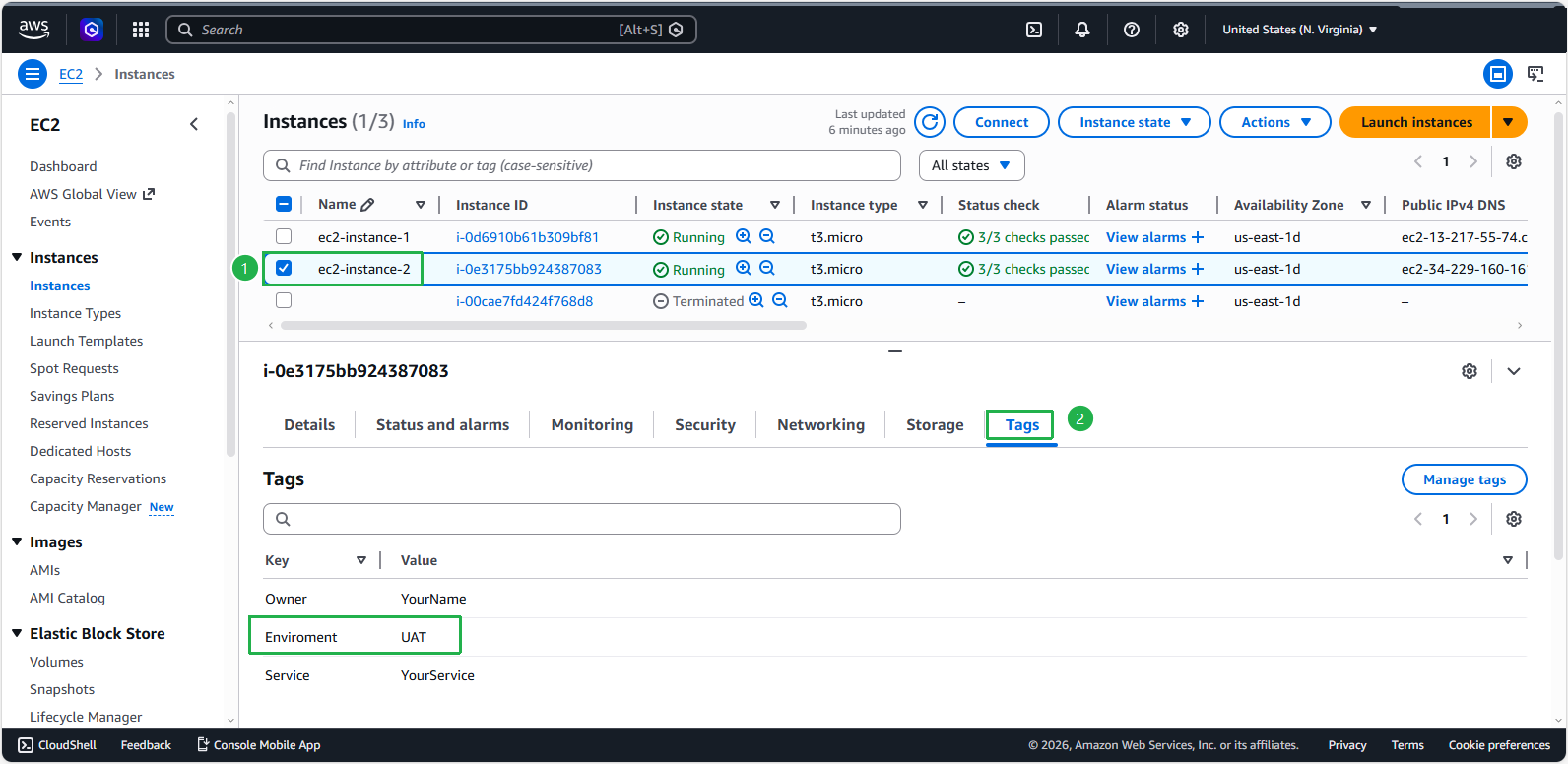Click the horizontal scrollbar under instances table
Screen dimensions: 1568x764
(544, 325)
